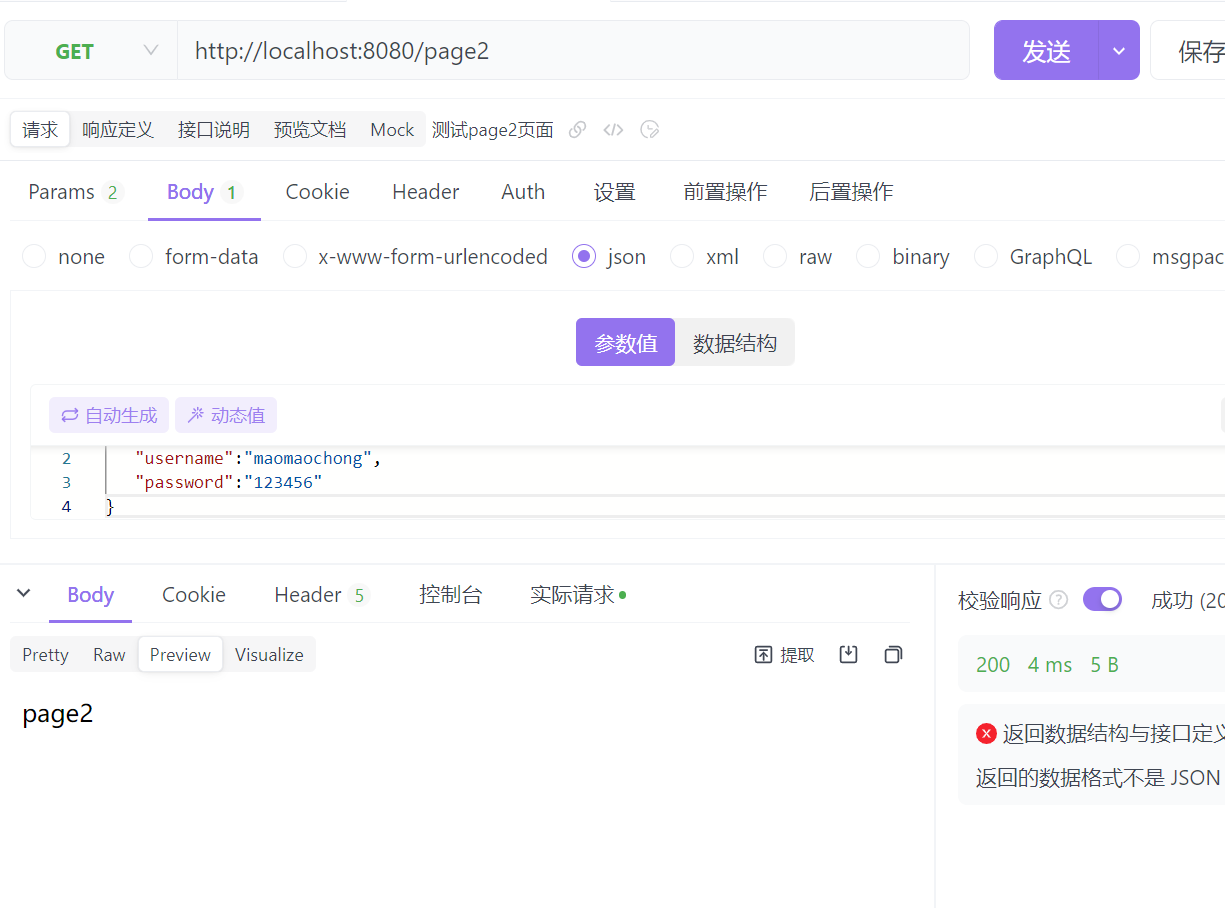Copy the API link using the chain icon
The image size is (1225, 908).
tap(577, 129)
